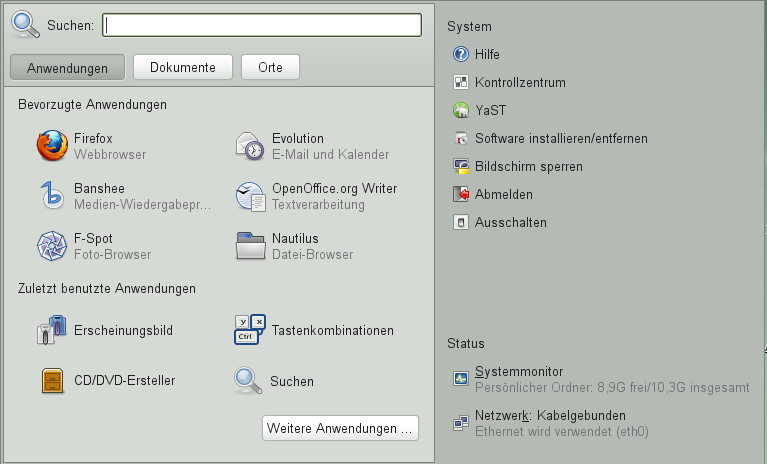This screenshot has height=464, width=767.
Task: Launch CD/DVD-Ersteller icon
Action: pyautogui.click(x=52, y=380)
